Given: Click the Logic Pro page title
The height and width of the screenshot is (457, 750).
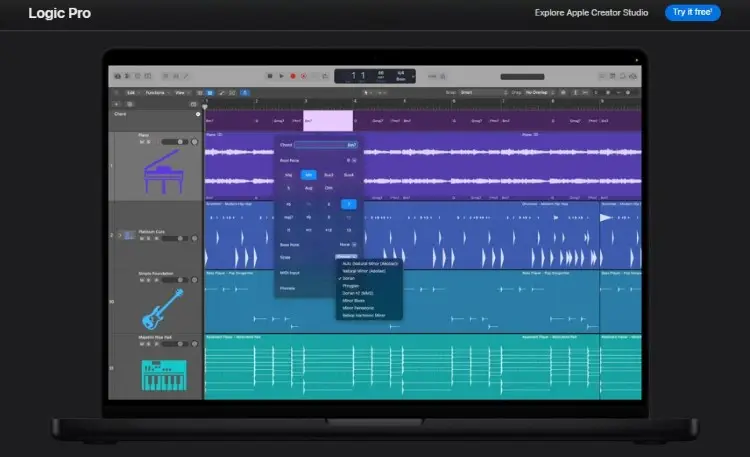Looking at the screenshot, I should click(x=59, y=13).
